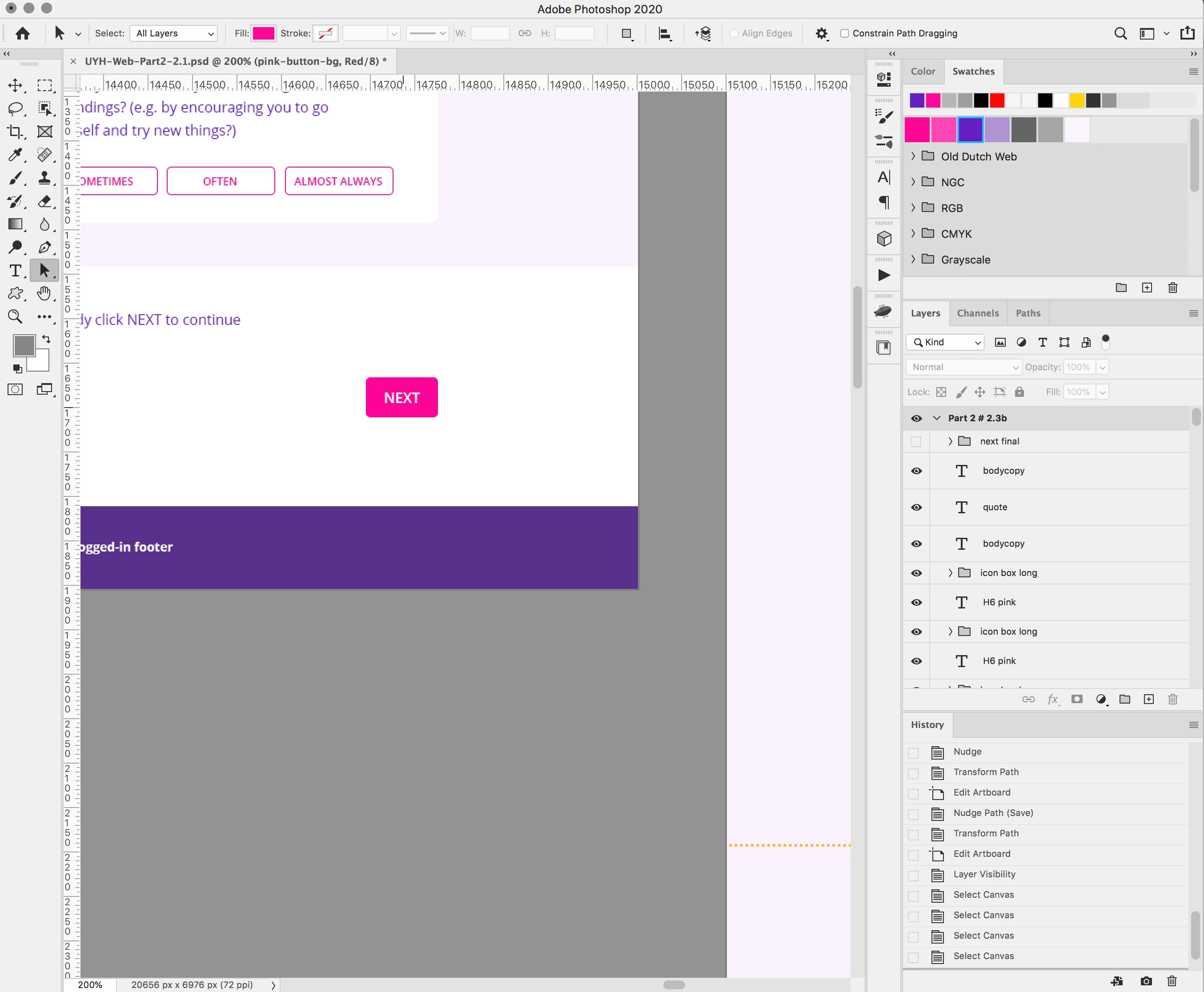Show the next final layer group
This screenshot has width=1204, height=992.
pos(916,442)
